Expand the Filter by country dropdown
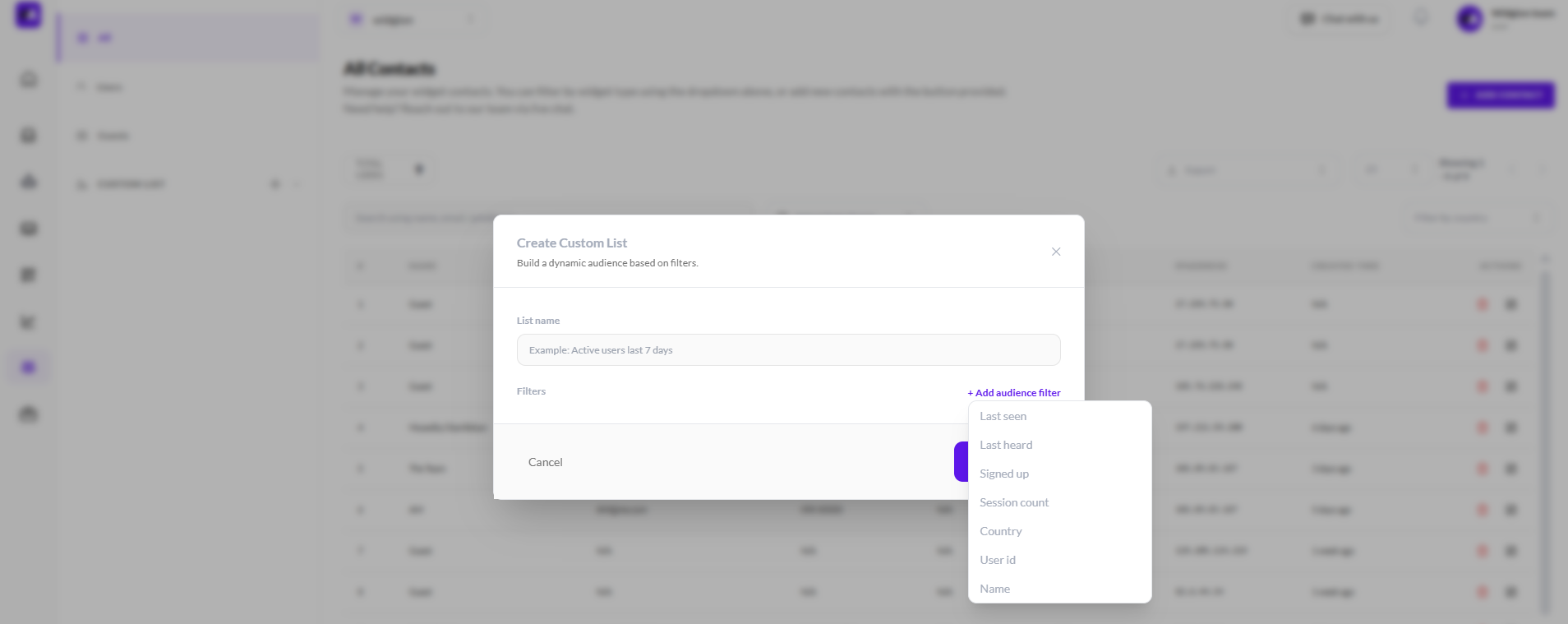The image size is (1568, 624). (x=1477, y=218)
